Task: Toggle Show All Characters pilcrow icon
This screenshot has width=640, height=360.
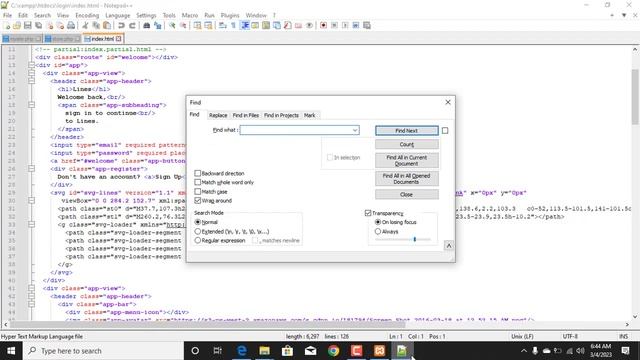Action: (x=233, y=25)
